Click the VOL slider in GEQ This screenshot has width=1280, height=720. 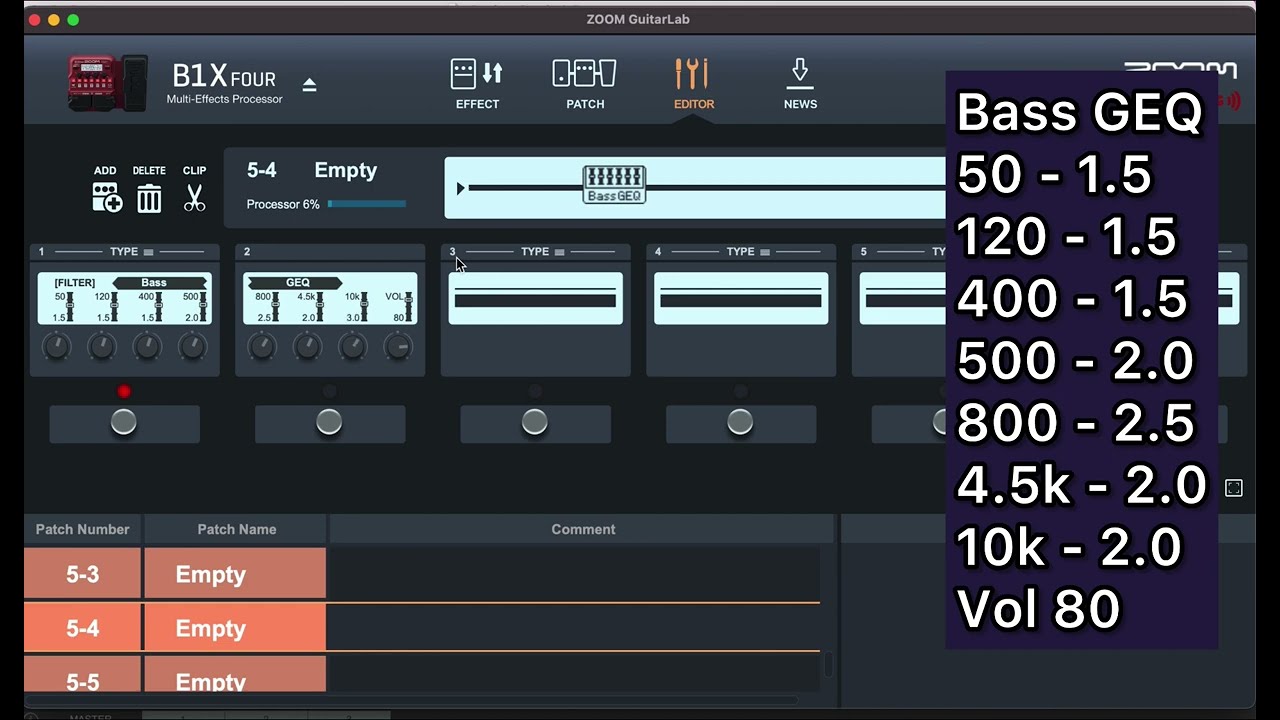(408, 305)
